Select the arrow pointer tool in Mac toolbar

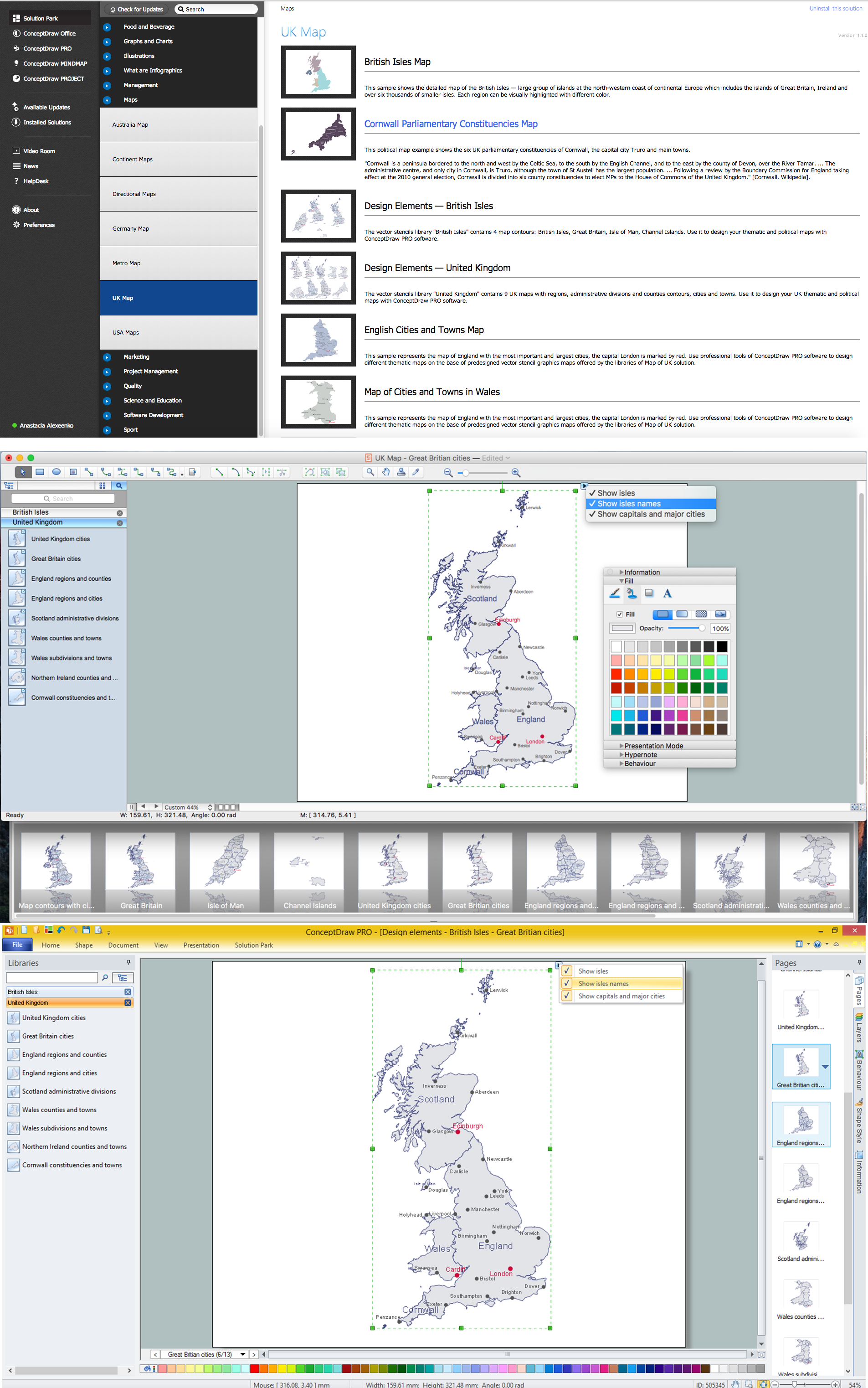tap(22, 472)
